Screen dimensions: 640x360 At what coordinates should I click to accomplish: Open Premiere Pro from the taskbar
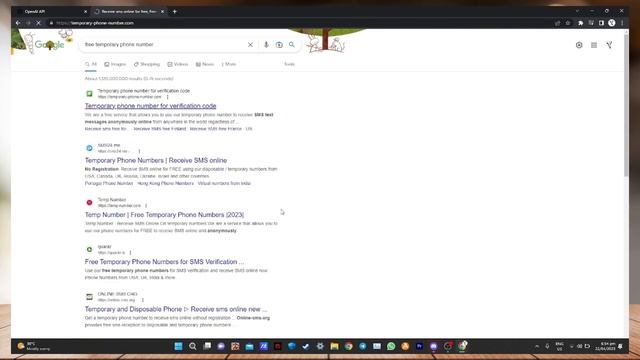[x=419, y=346]
